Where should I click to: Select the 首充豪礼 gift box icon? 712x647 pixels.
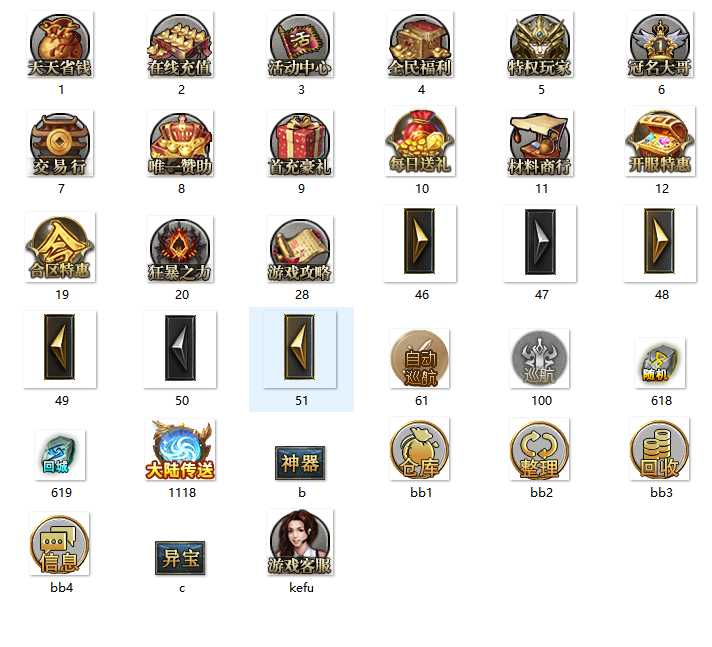tap(300, 143)
